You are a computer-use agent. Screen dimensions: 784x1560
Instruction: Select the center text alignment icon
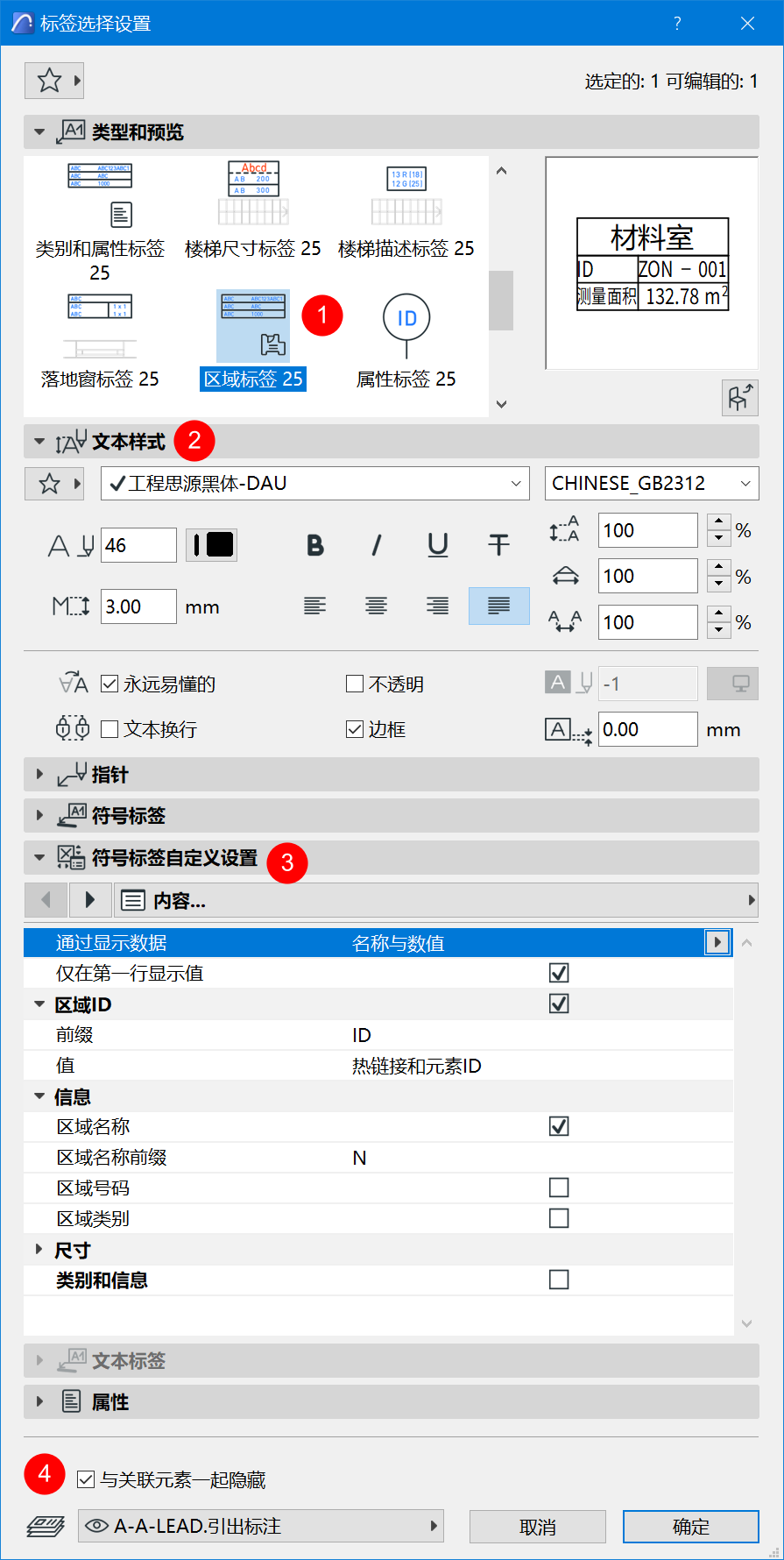pyautogui.click(x=377, y=606)
